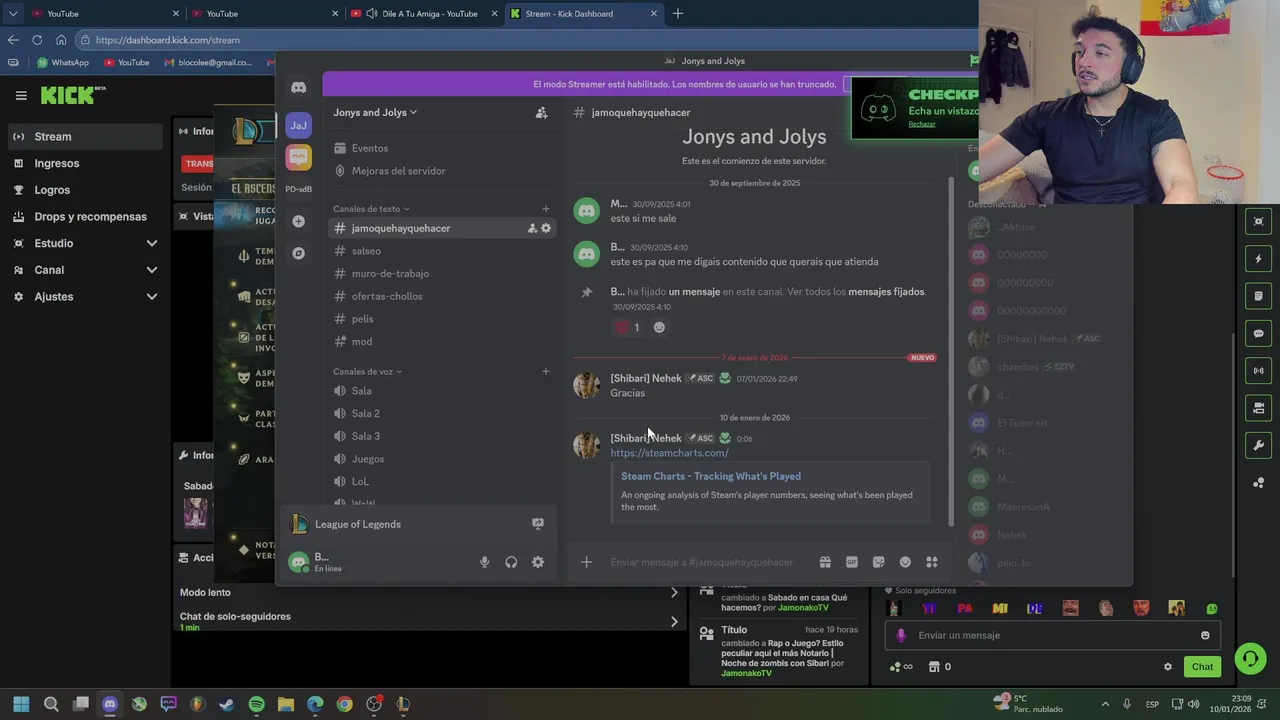Click the green Chat send button

1202,667
